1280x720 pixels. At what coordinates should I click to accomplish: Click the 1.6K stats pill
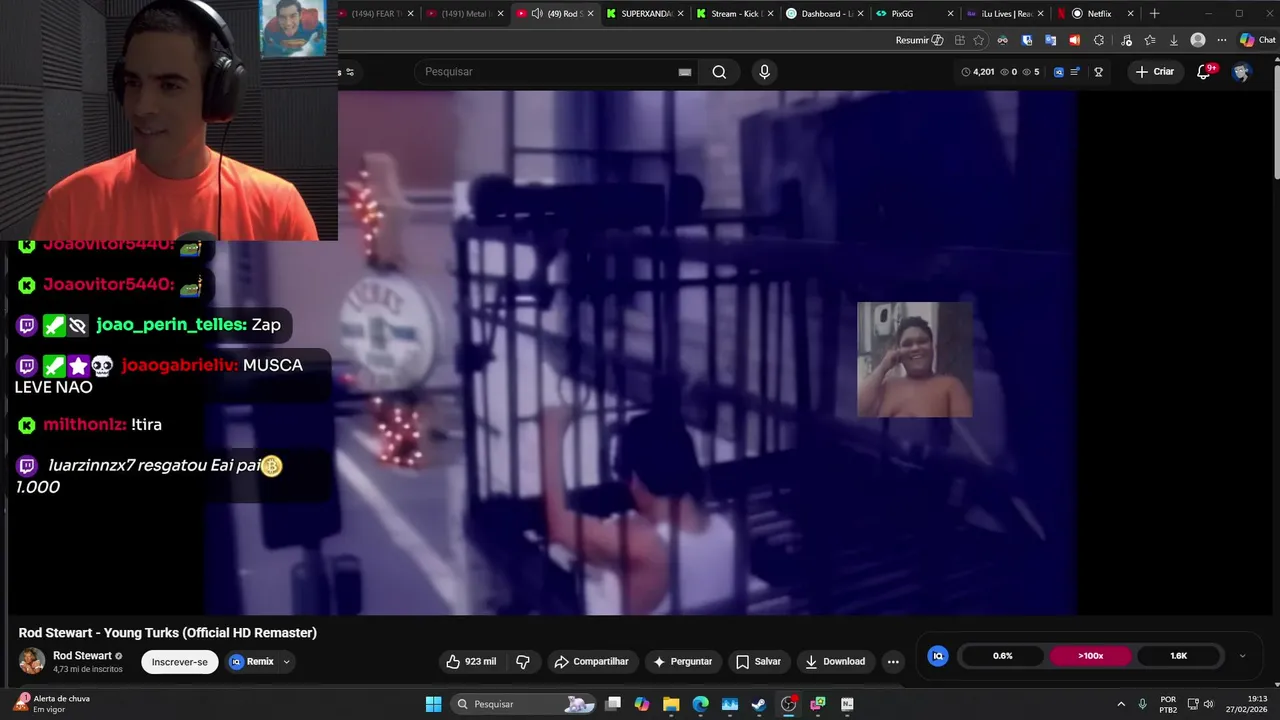pos(1179,656)
